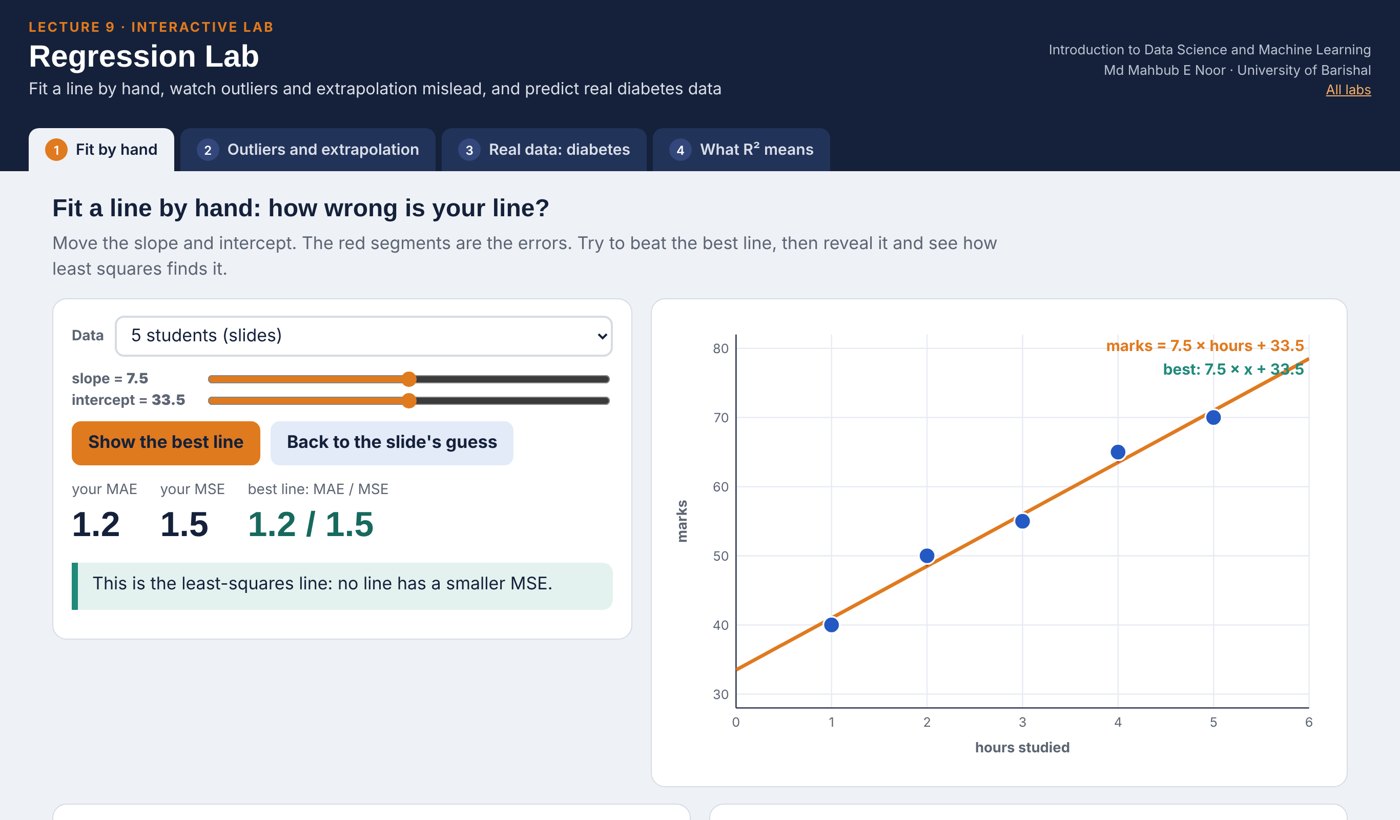Click the "your MSE" value 1.5
Viewport: 1400px width, 820px height.
point(184,524)
